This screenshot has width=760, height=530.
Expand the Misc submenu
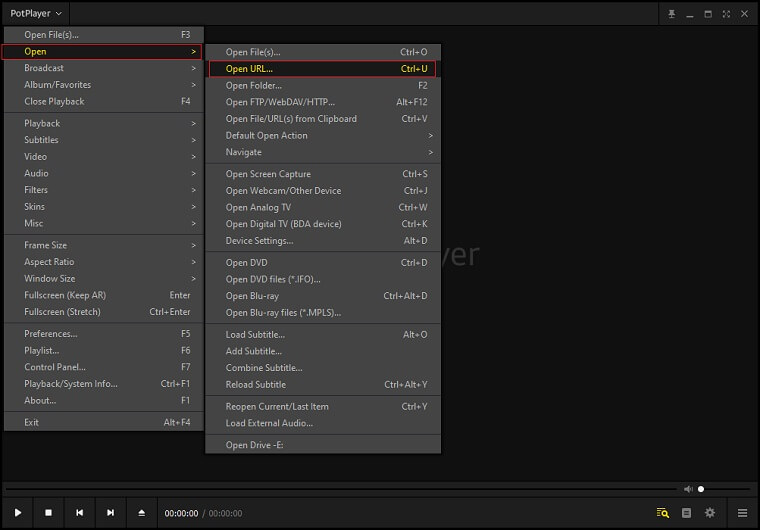104,223
